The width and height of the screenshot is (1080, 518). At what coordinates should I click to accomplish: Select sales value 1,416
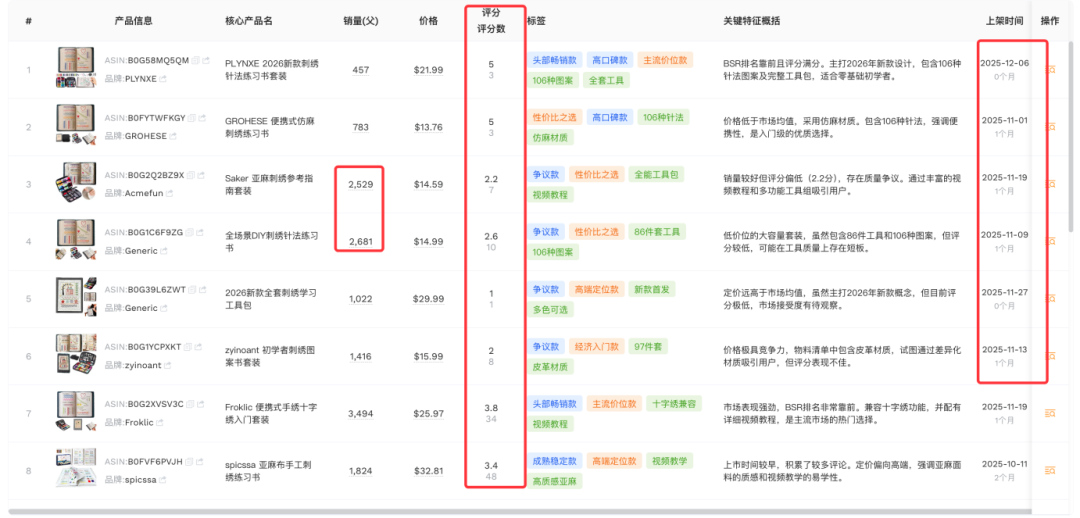[360, 356]
